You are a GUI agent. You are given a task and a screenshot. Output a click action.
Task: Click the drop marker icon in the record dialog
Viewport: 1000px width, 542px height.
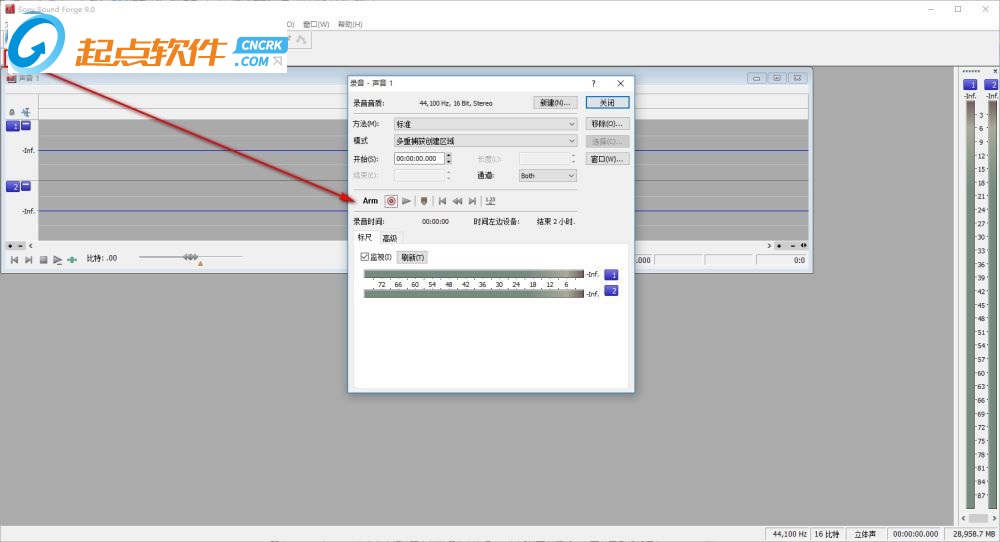coord(423,201)
